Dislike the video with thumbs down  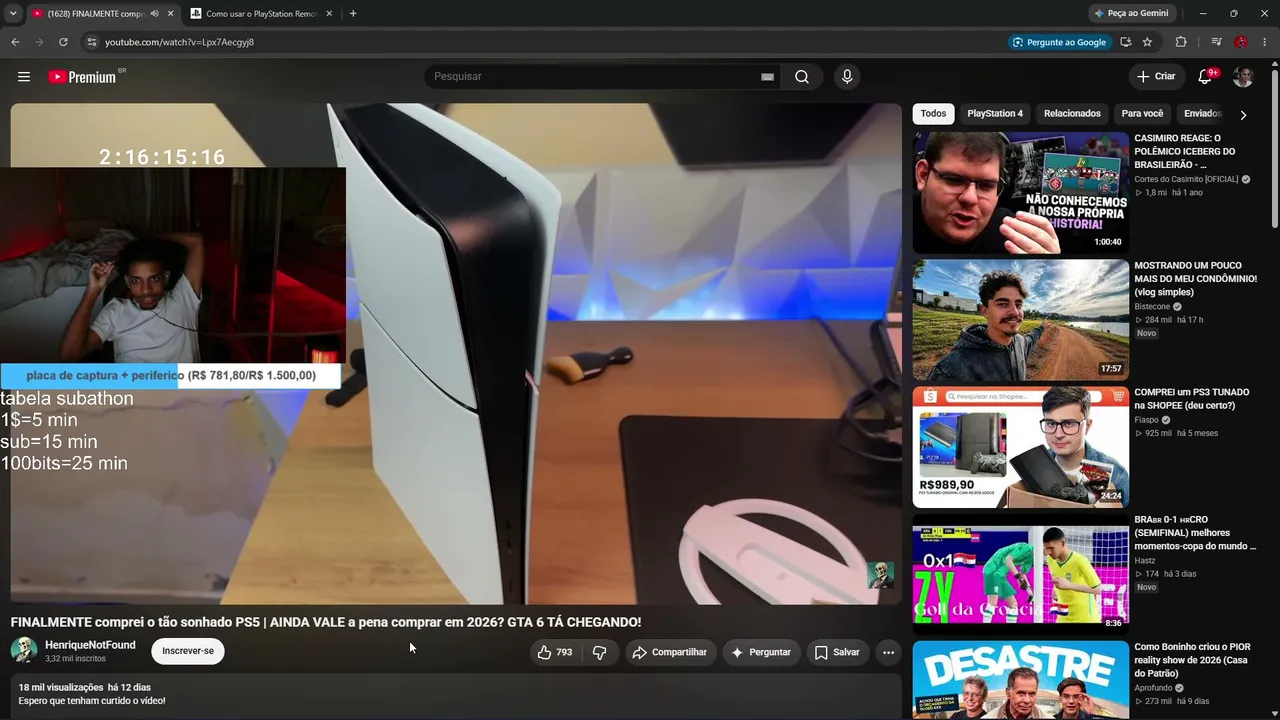click(x=600, y=652)
